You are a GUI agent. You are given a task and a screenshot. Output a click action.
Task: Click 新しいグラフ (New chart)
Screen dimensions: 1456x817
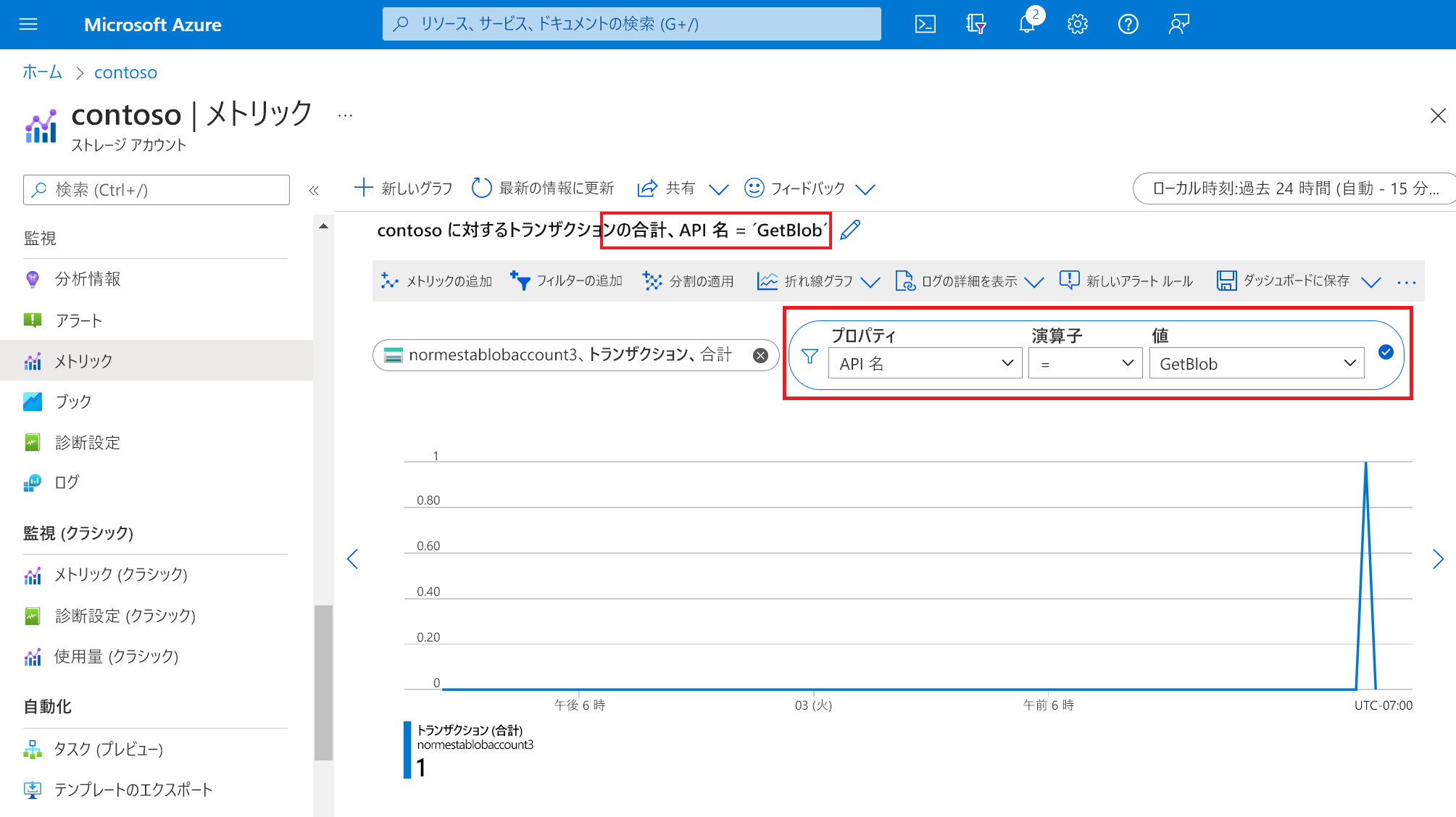coord(403,188)
